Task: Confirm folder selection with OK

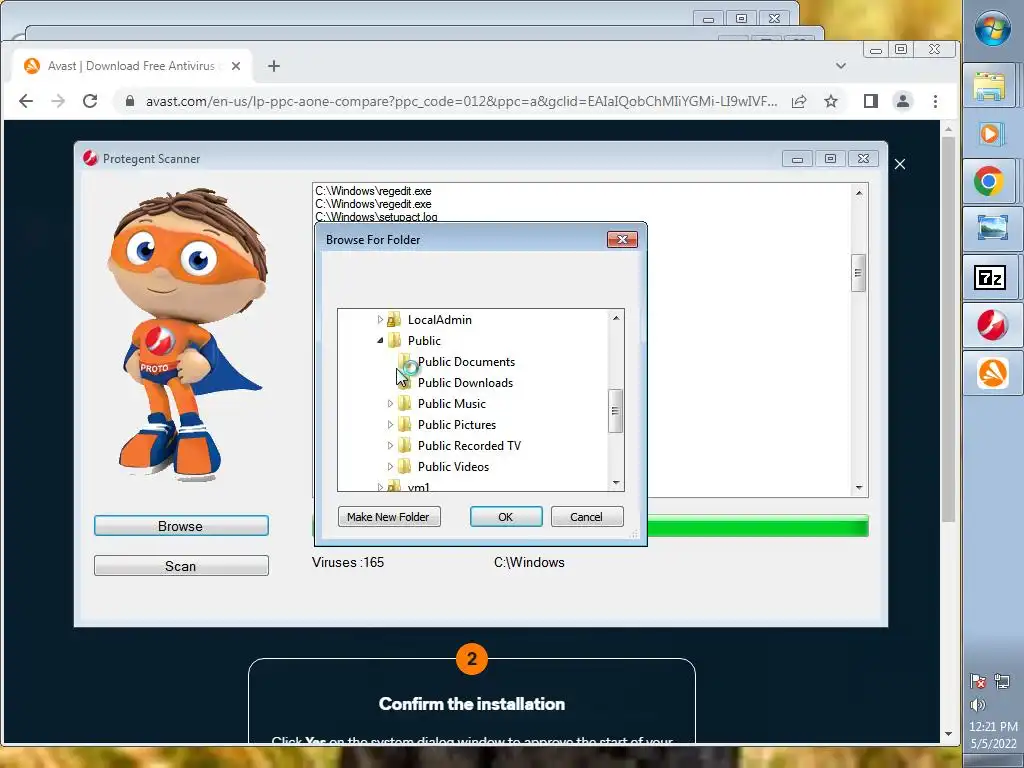Action: point(505,517)
